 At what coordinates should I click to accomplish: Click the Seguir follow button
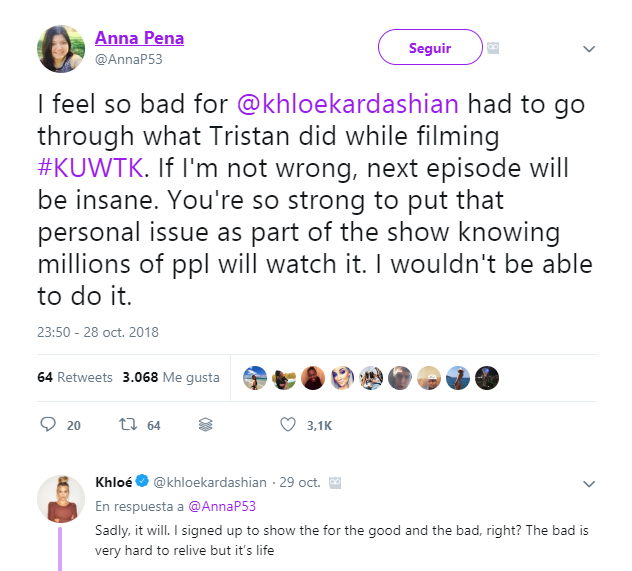(429, 48)
